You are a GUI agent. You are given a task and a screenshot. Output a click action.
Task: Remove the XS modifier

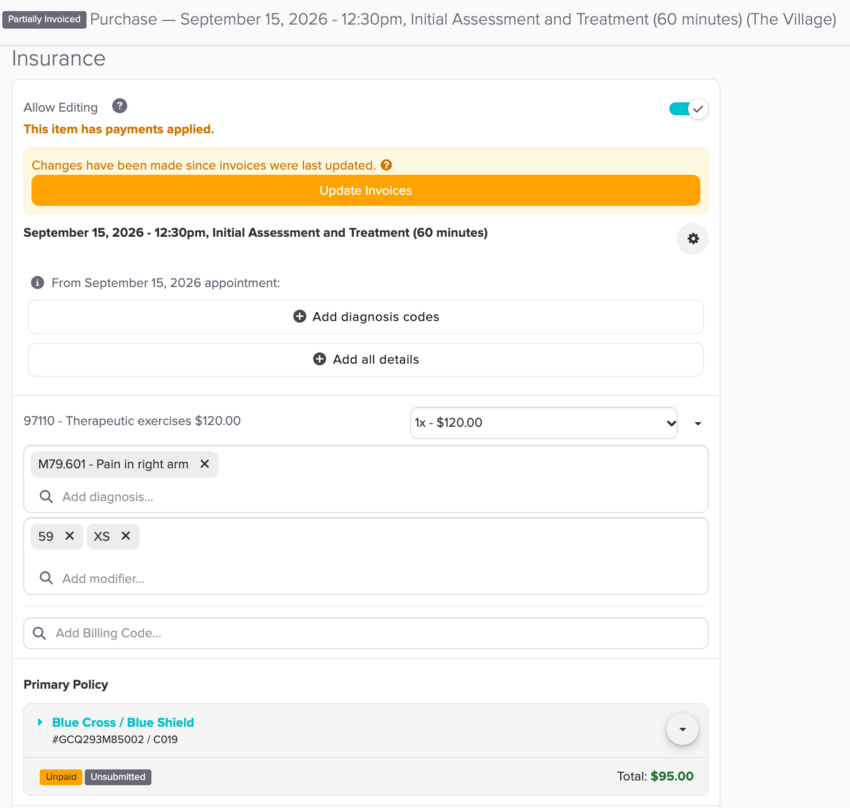pyautogui.click(x=126, y=536)
